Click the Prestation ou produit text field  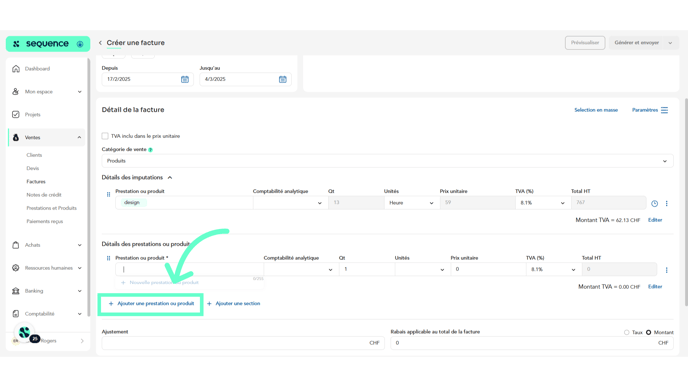[190, 269]
